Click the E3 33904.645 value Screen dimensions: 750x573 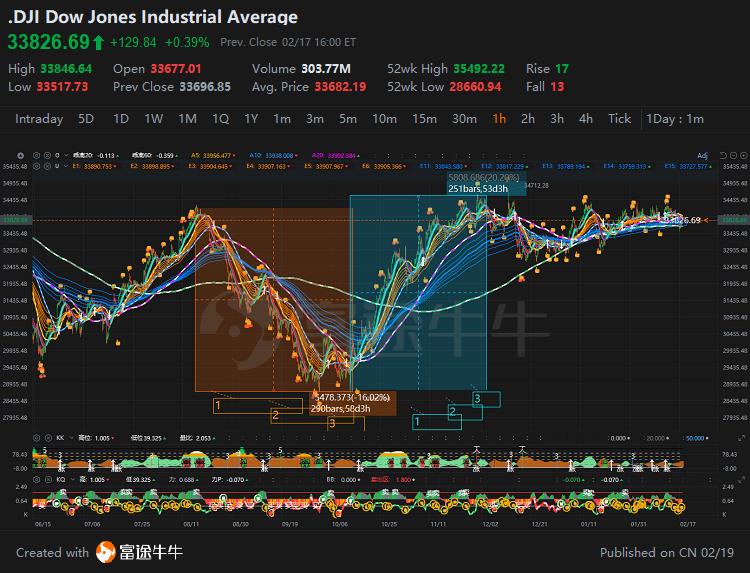[x=210, y=166]
